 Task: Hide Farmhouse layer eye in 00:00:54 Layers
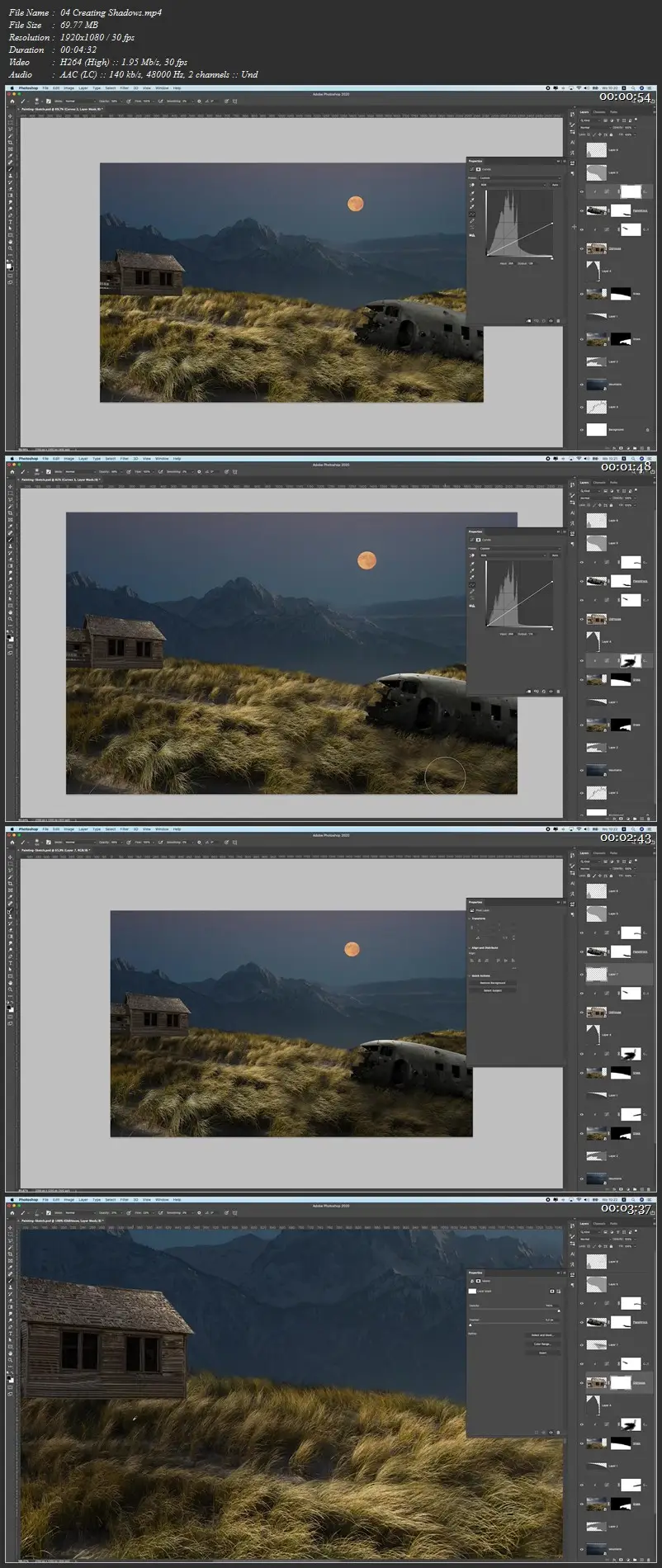(582, 248)
